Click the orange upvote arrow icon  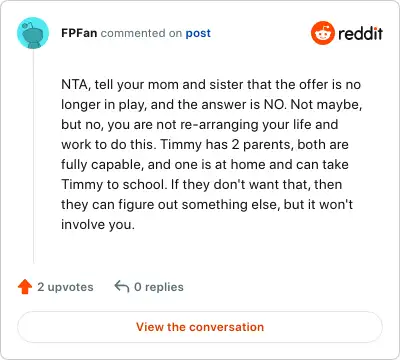pyautogui.click(x=25, y=287)
